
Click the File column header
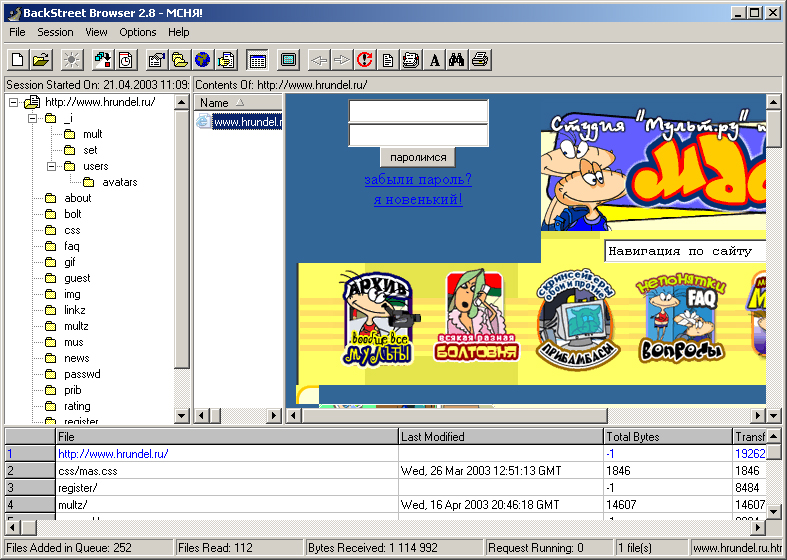[227, 437]
